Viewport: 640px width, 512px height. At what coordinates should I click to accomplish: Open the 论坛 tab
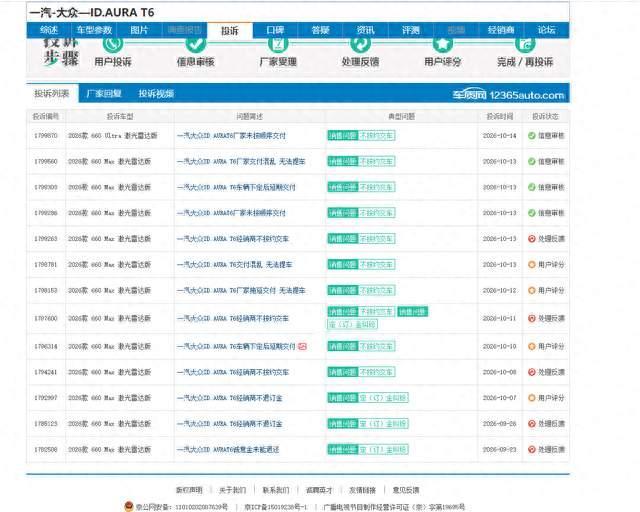coord(546,30)
